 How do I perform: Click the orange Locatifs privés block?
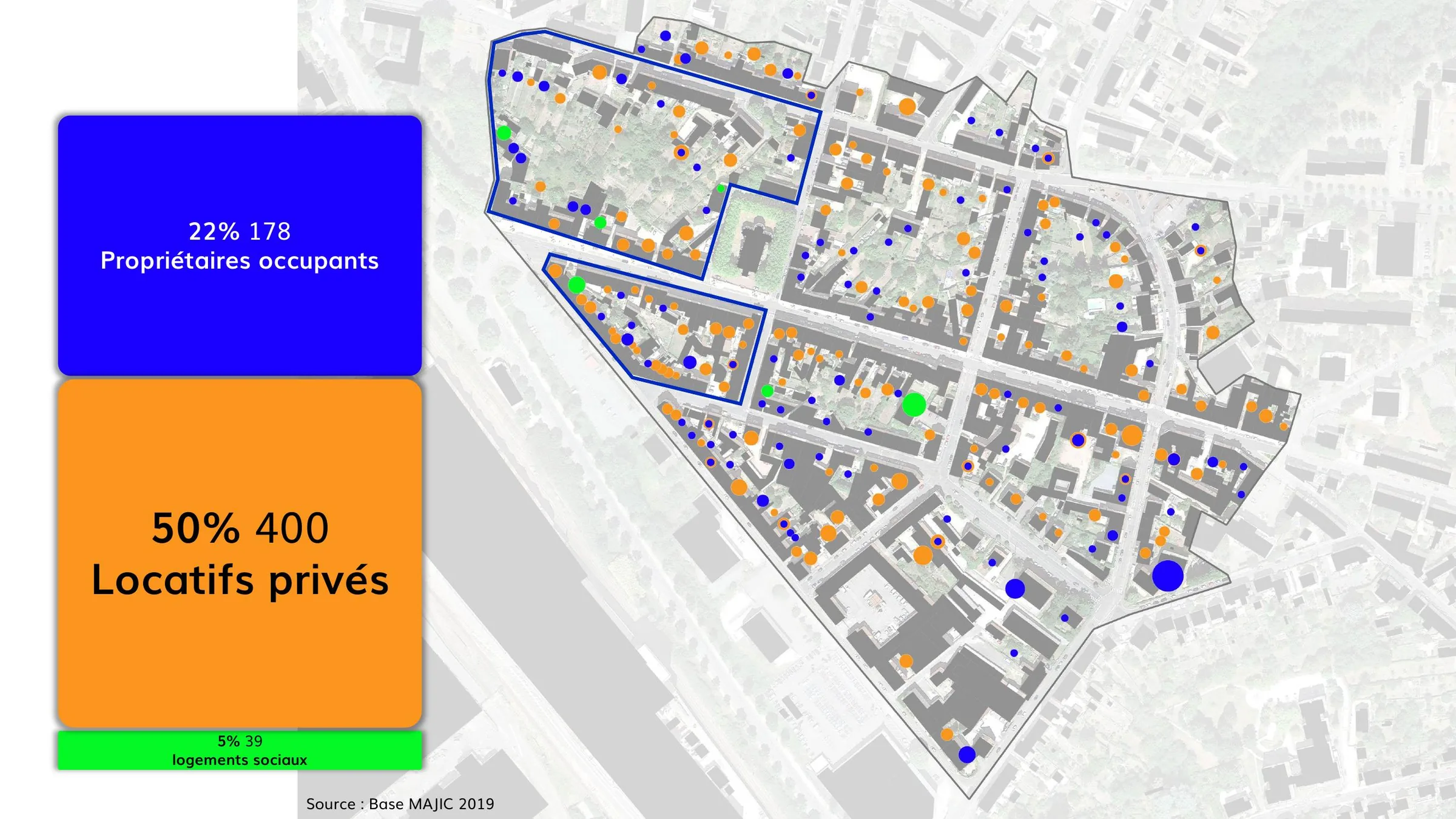pyautogui.click(x=240, y=553)
